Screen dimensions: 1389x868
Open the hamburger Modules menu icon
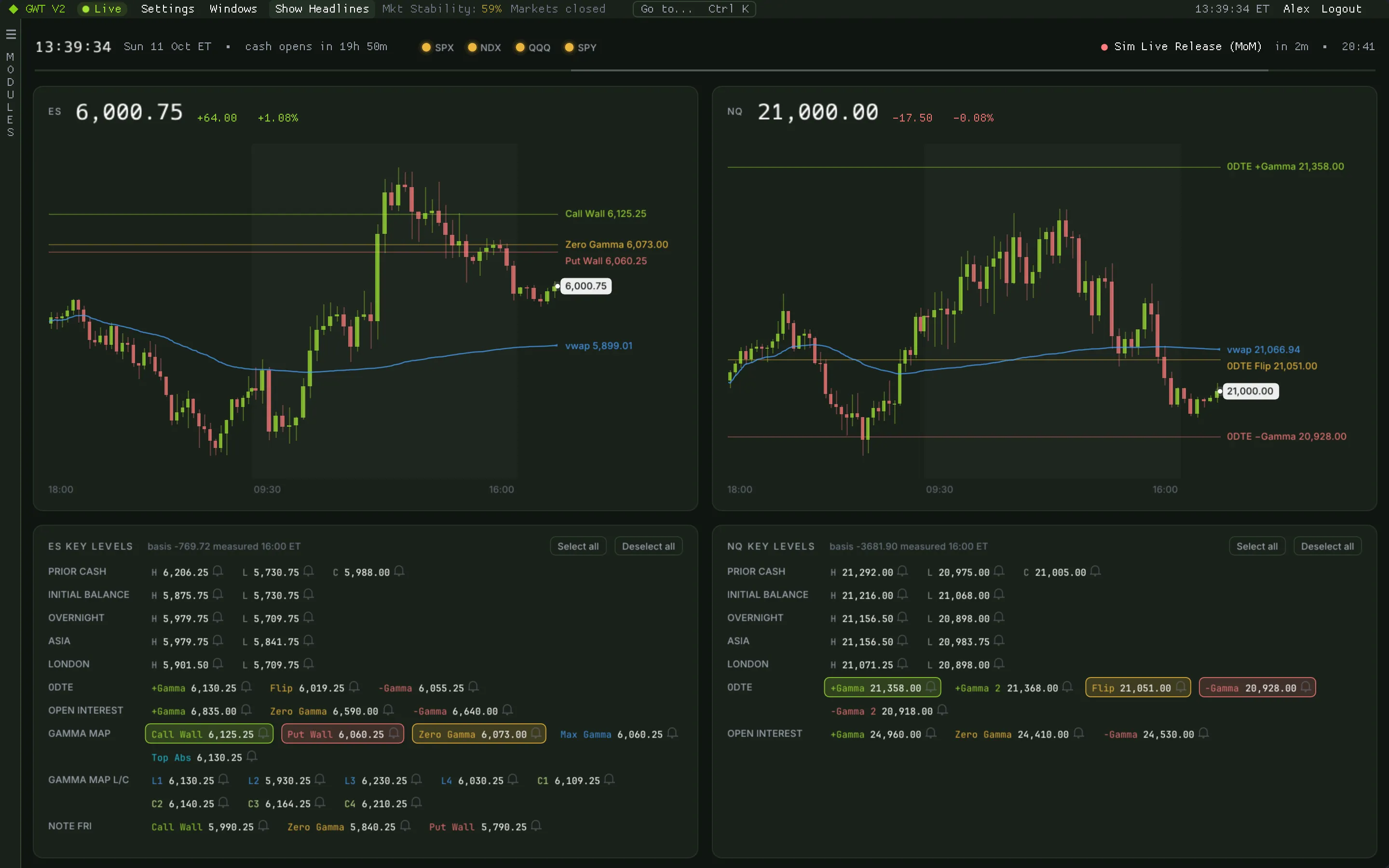(10, 34)
